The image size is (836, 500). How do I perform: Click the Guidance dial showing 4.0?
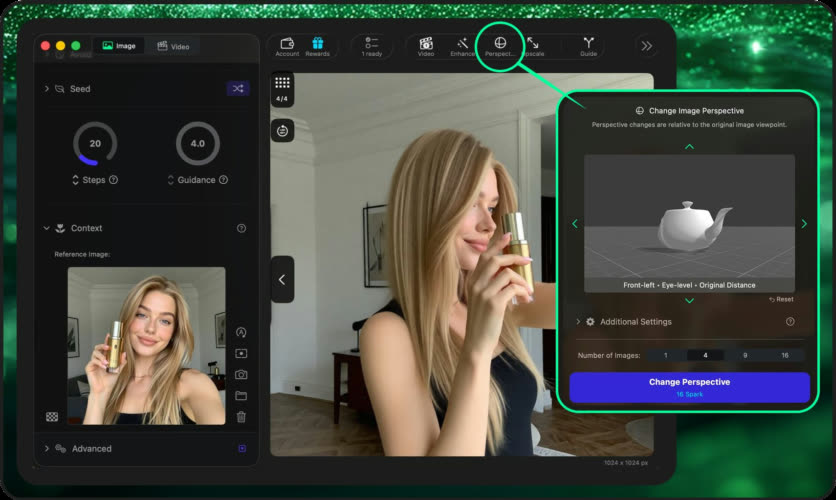(198, 143)
